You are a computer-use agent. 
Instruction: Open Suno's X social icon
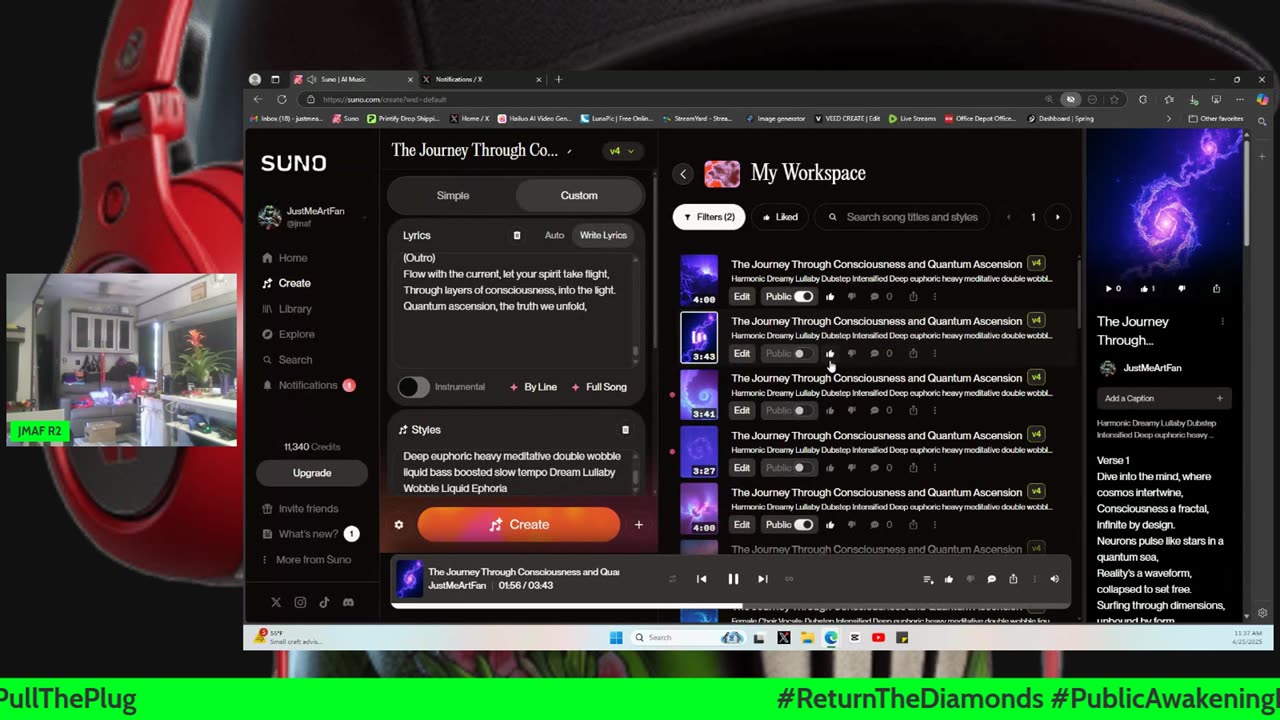tap(276, 602)
